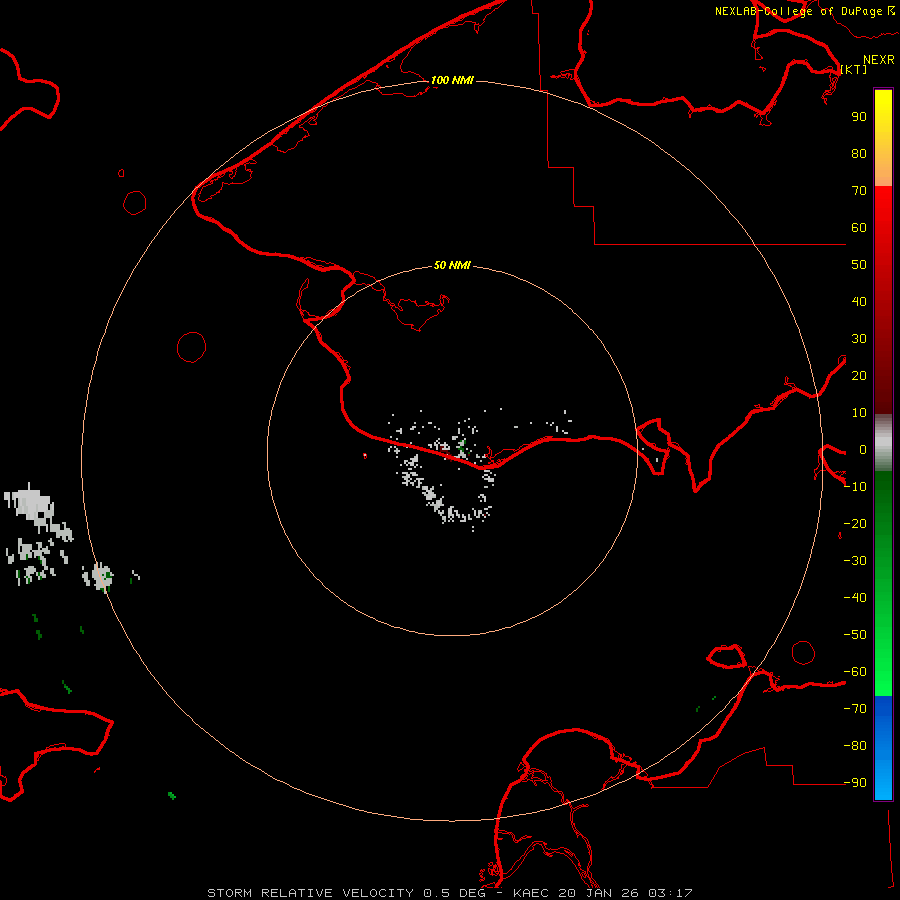
Task: Click the -10 value on the velocity scale
Action: tap(855, 487)
